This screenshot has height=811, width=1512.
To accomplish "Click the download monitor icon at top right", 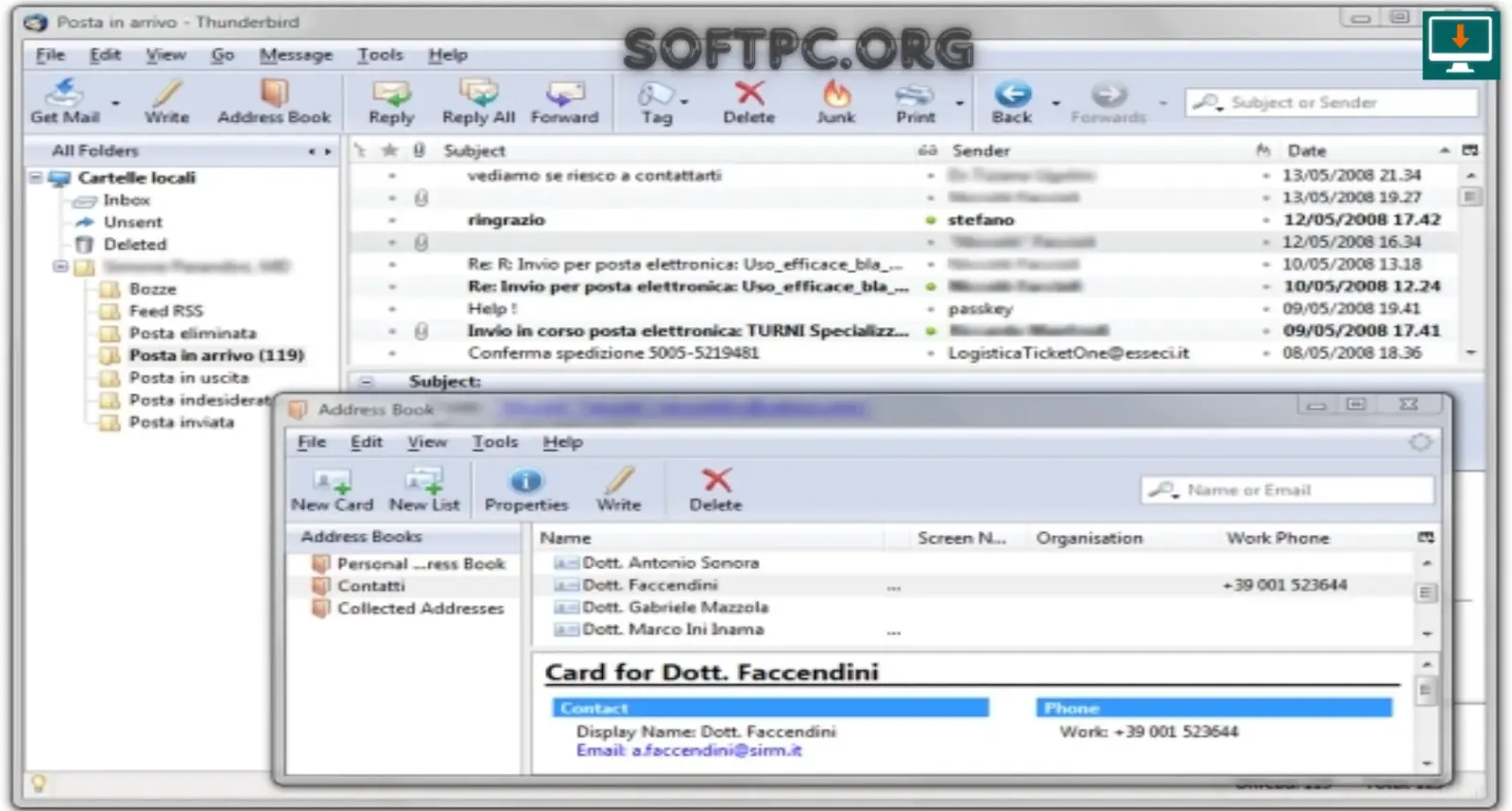I will (x=1460, y=44).
